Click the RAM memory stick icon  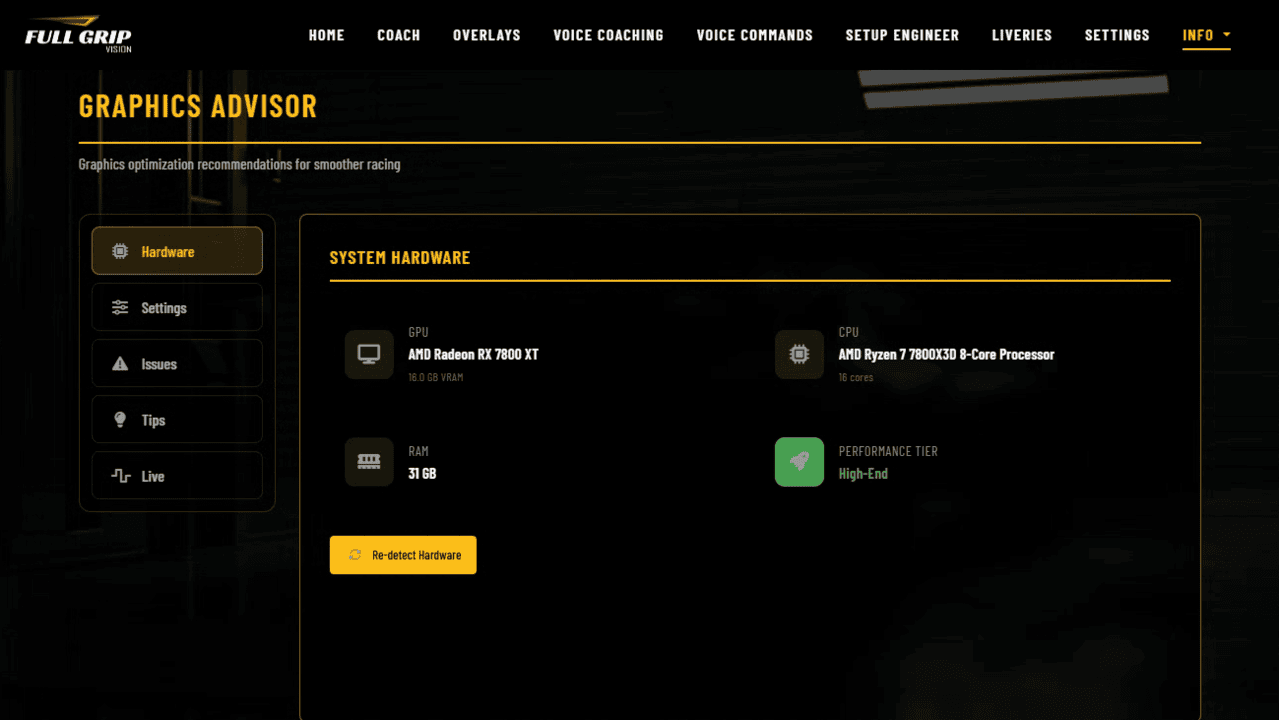369,462
